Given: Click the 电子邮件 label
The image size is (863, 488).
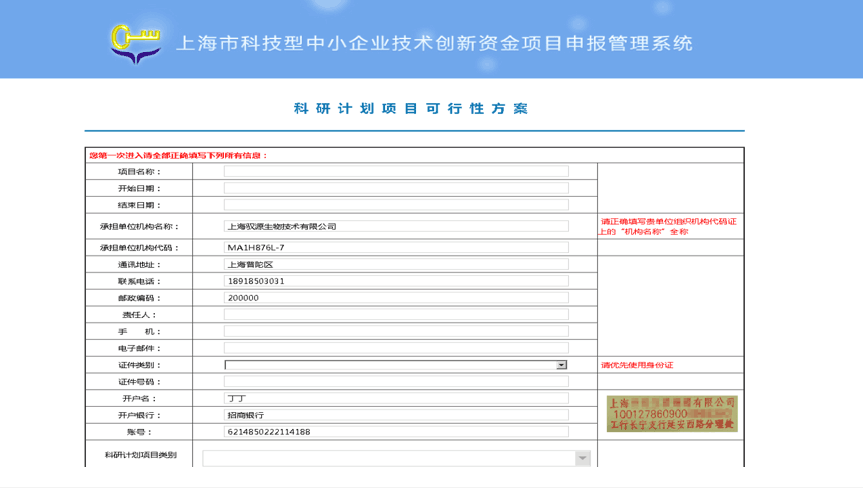Looking at the screenshot, I should tap(140, 348).
